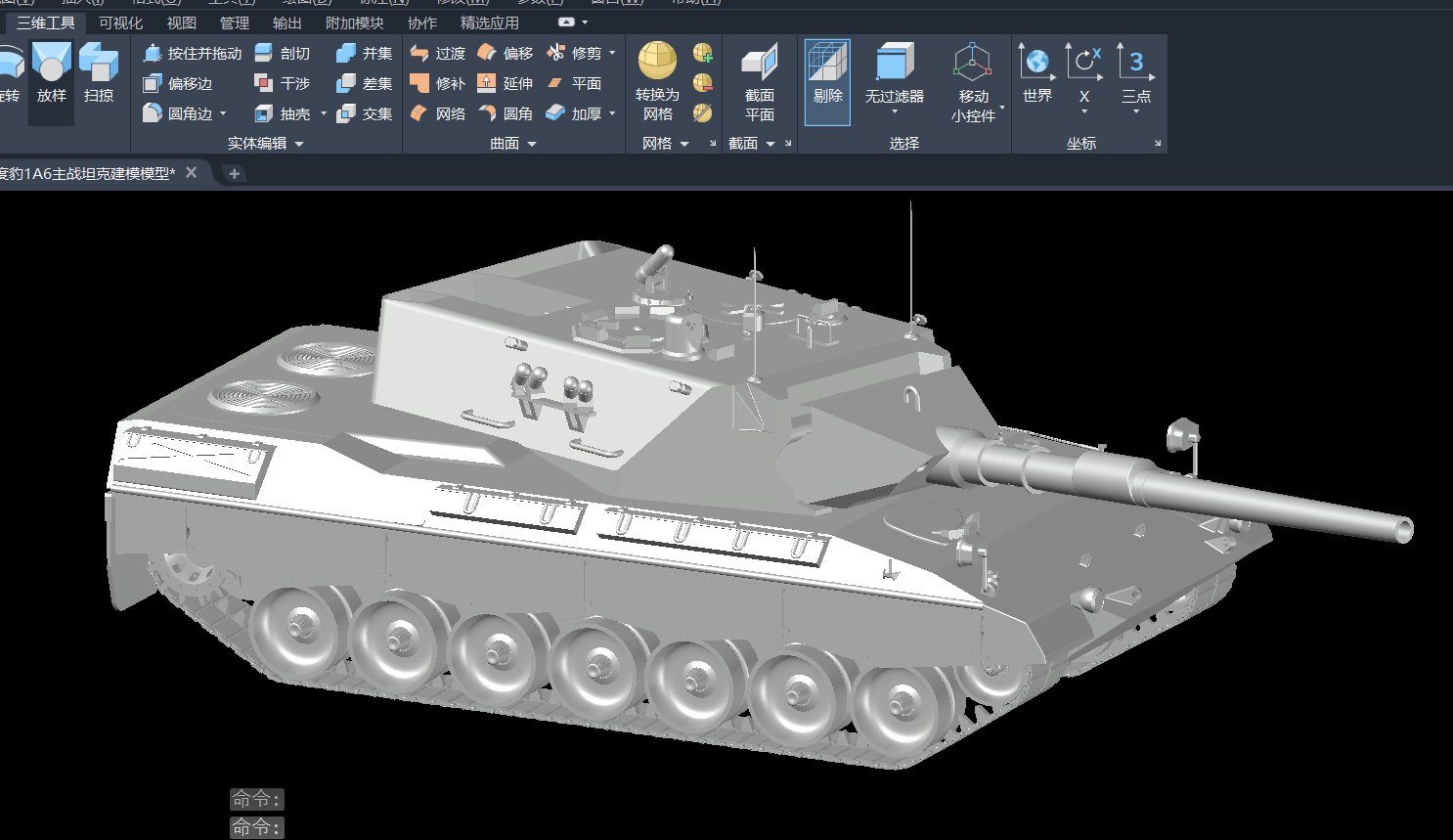The height and width of the screenshot is (840, 1453).
Task: Open the 抽壳 dropdown arrow
Action: 324,113
